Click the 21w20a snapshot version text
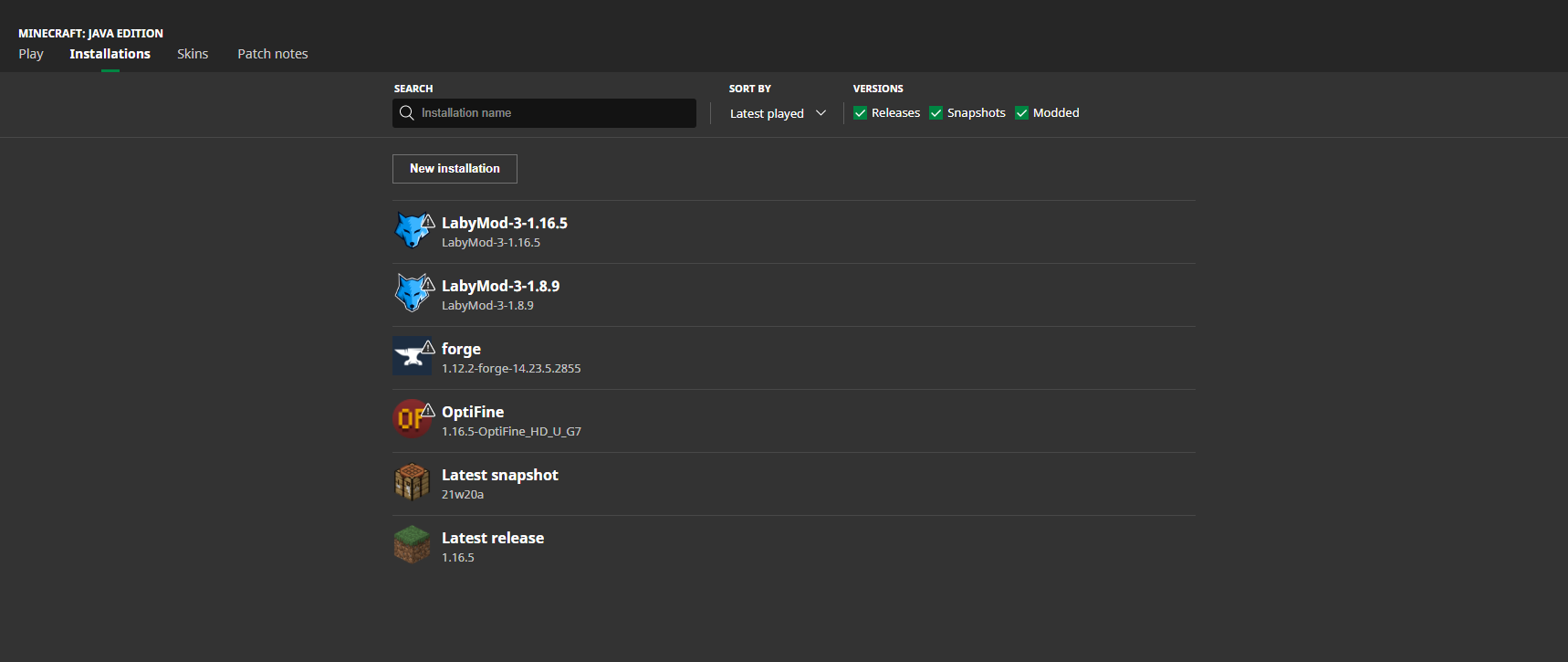 [x=463, y=495]
